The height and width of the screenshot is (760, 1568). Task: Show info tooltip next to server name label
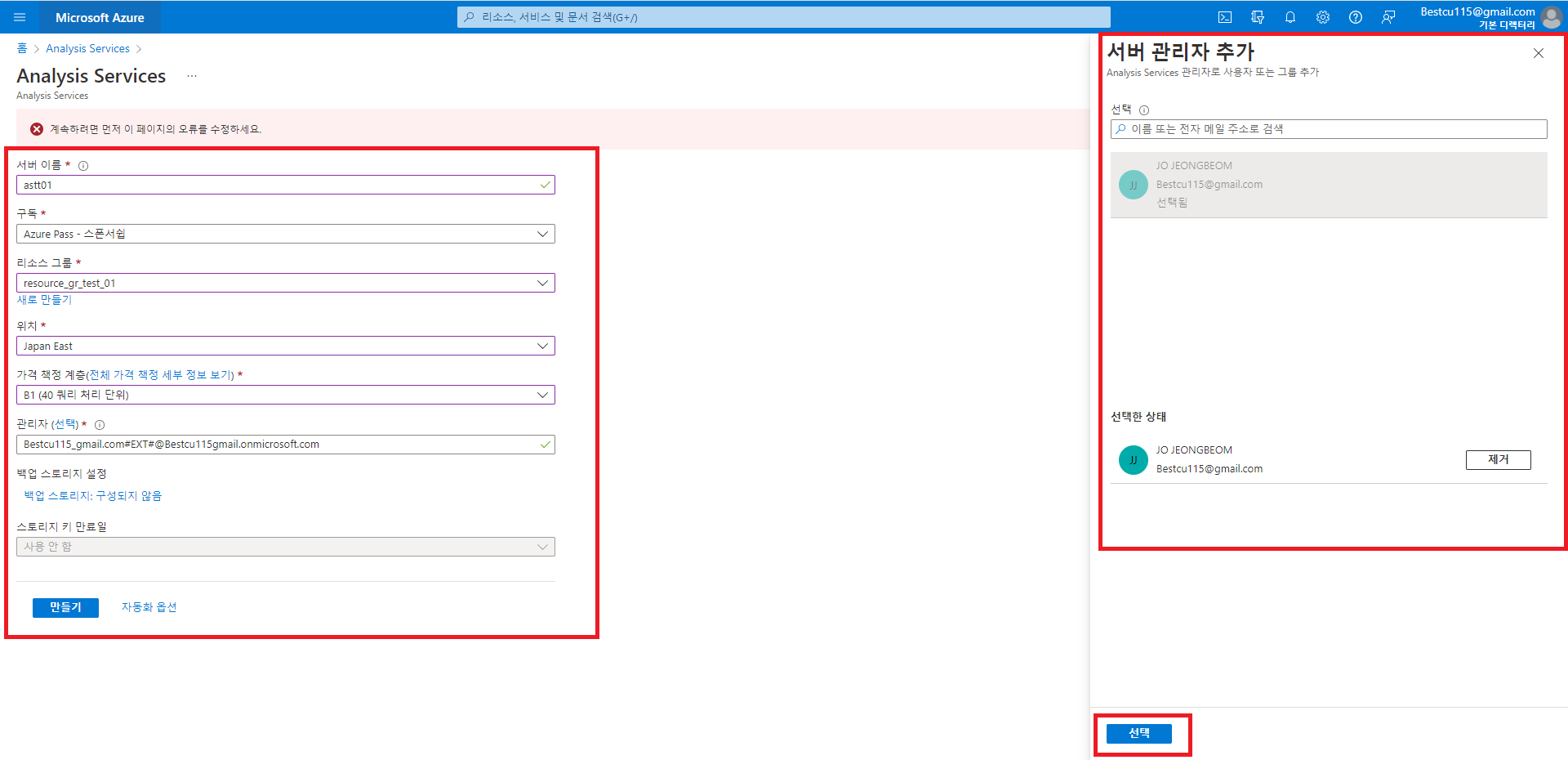coord(83,166)
